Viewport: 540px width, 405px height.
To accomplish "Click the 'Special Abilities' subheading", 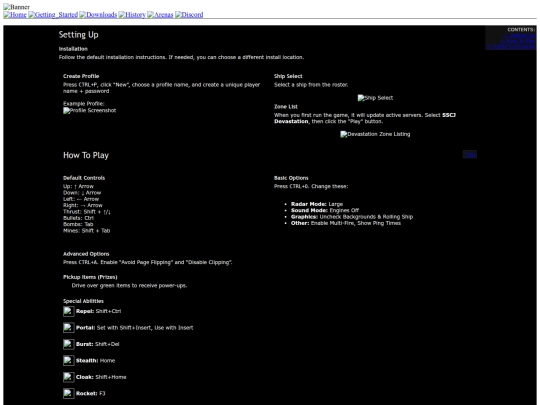I will (83, 301).
